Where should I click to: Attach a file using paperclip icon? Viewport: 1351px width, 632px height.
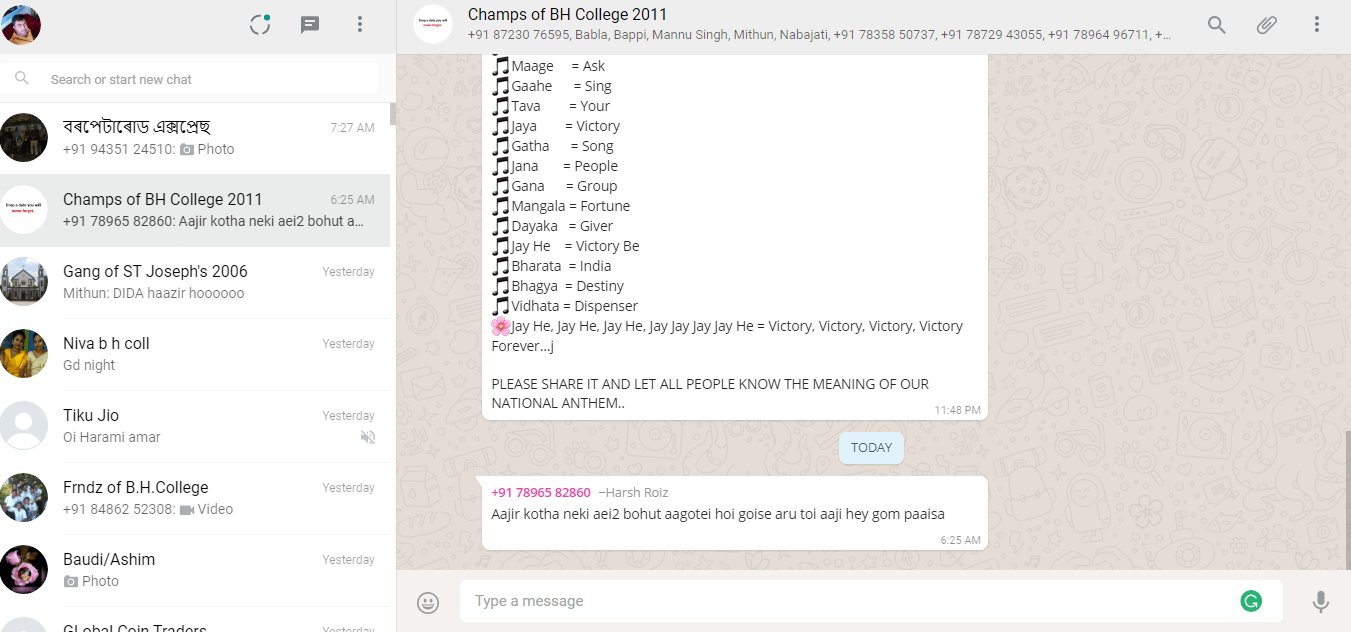pos(1267,24)
